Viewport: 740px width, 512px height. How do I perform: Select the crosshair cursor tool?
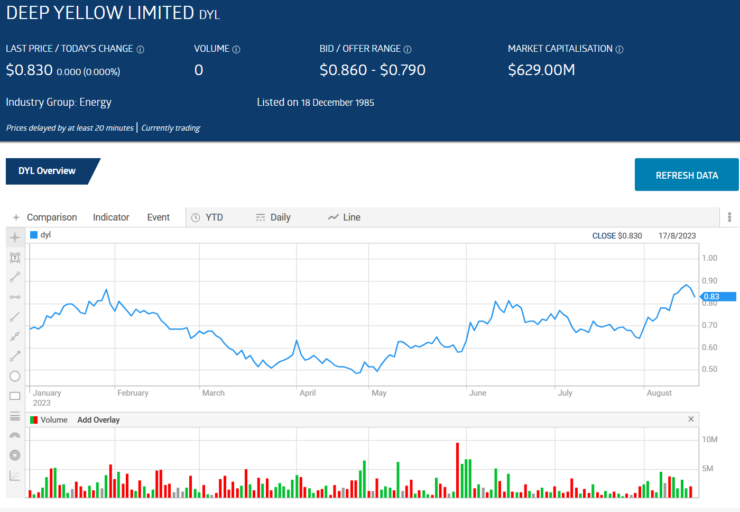pyautogui.click(x=15, y=237)
